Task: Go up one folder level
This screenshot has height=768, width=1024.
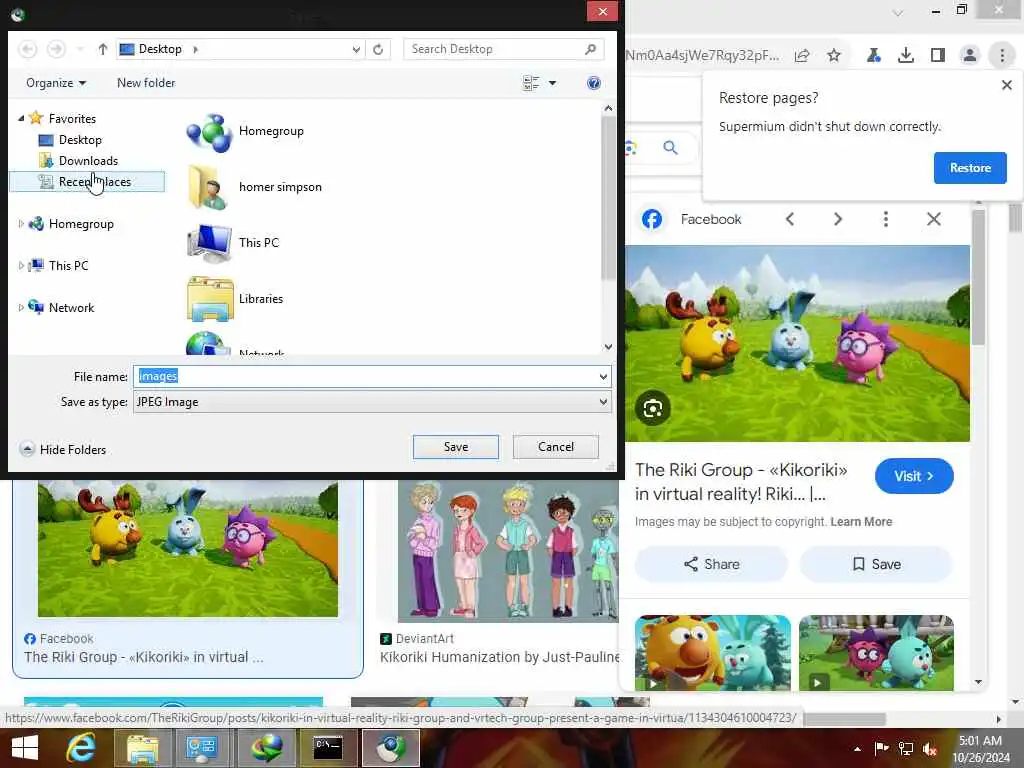Action: coord(103,49)
